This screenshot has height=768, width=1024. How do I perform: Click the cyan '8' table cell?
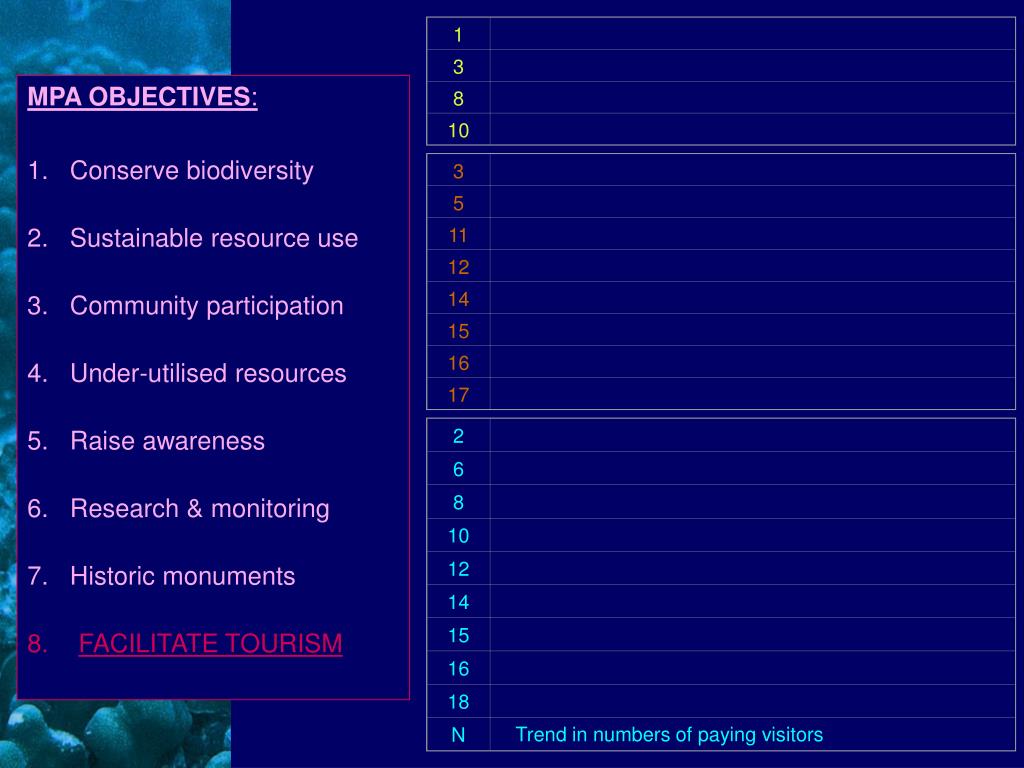click(458, 502)
